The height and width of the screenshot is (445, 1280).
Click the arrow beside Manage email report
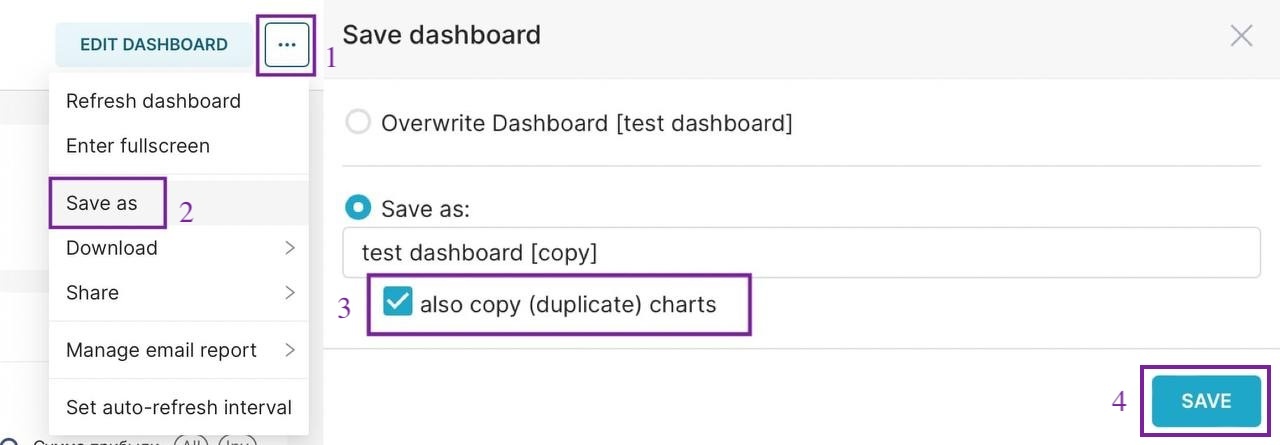tap(290, 350)
